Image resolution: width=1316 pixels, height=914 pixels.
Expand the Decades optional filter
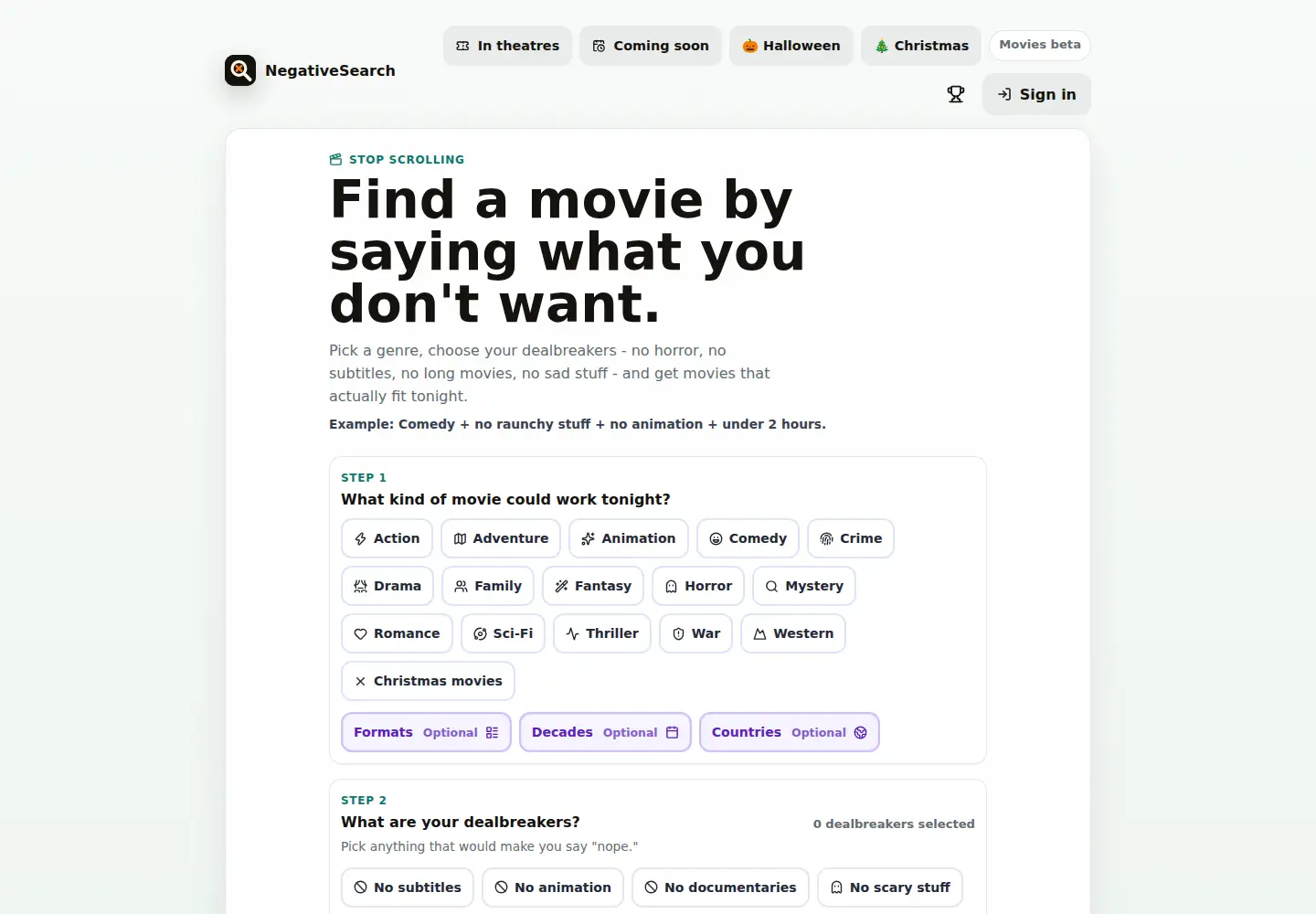click(605, 732)
